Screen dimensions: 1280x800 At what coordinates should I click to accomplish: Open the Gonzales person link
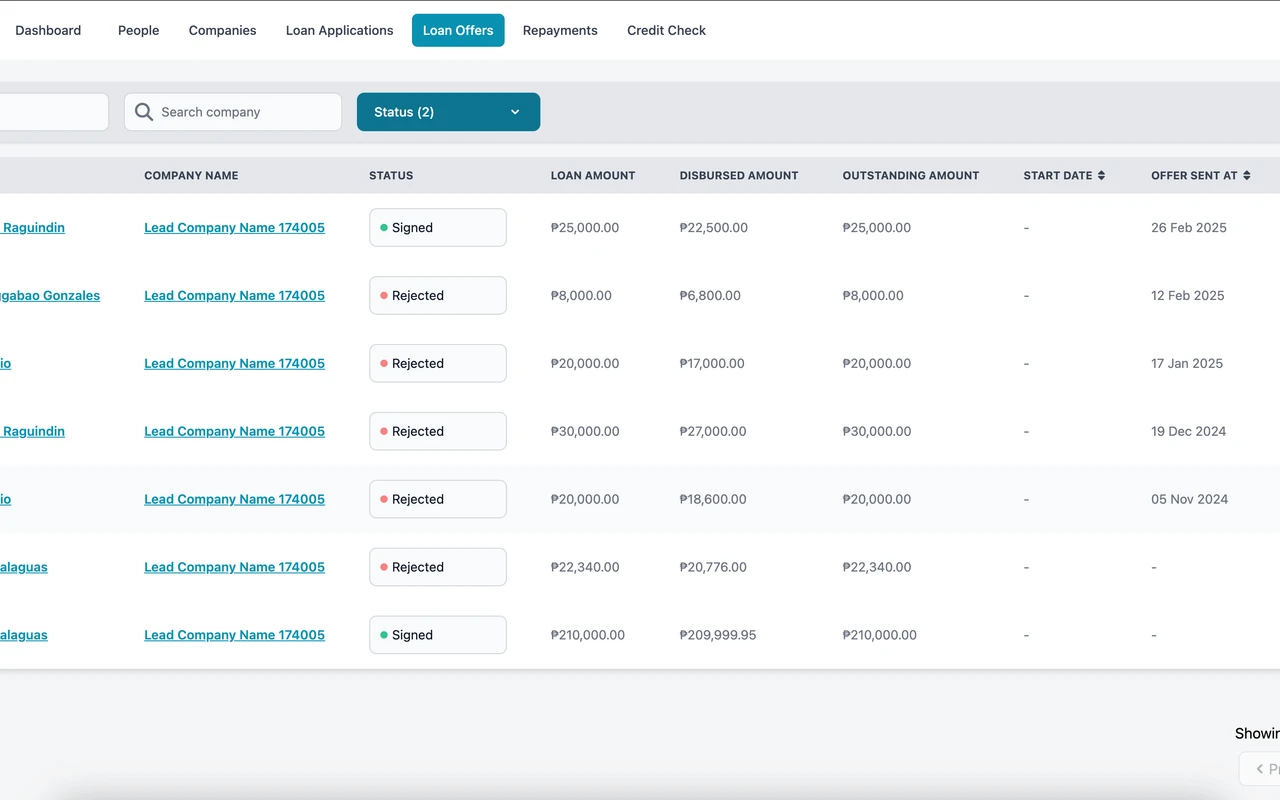pyautogui.click(x=50, y=295)
